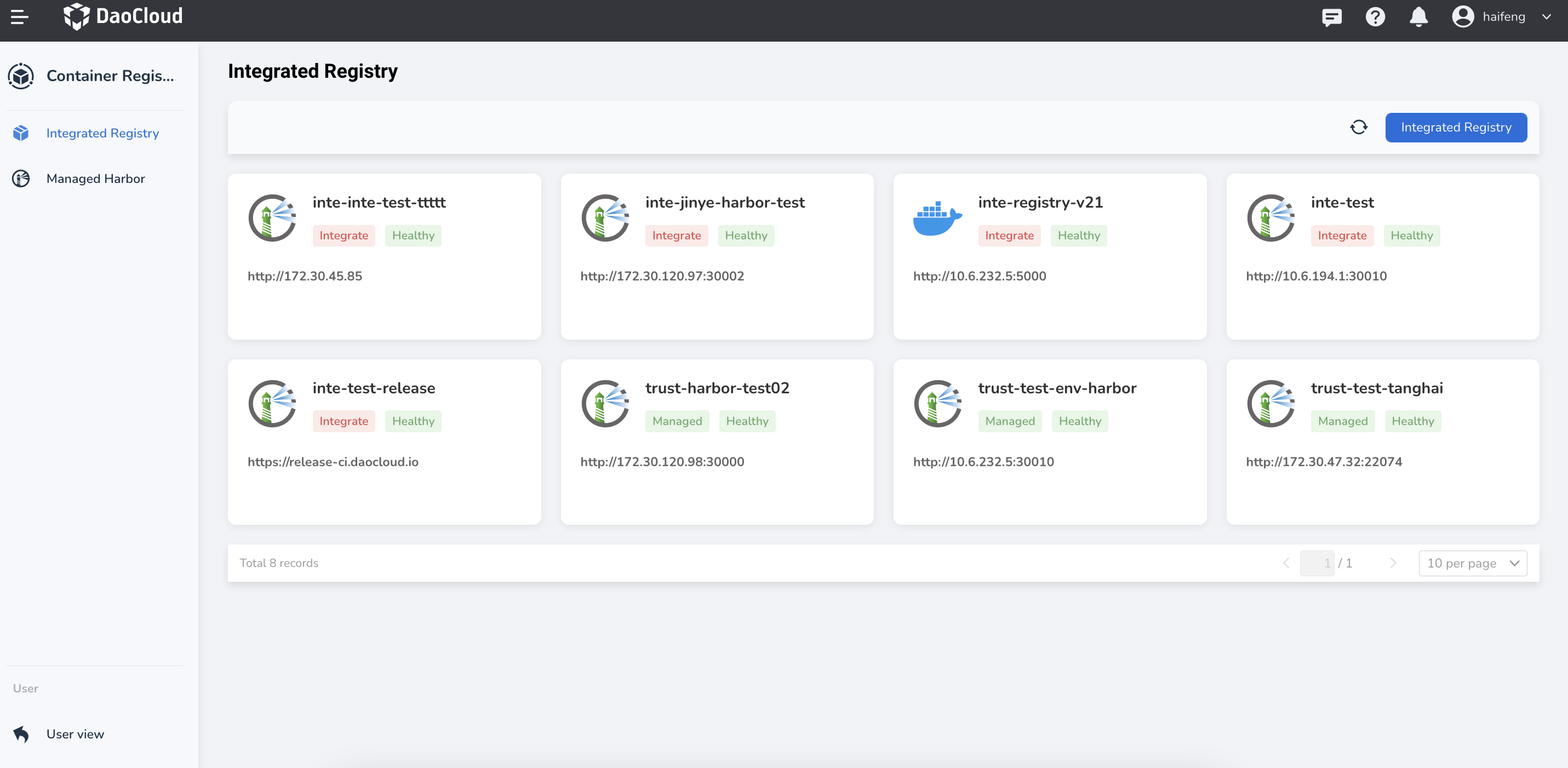Click the http://10.6.232.5:5000 address
Image resolution: width=1568 pixels, height=768 pixels.
coord(980,276)
